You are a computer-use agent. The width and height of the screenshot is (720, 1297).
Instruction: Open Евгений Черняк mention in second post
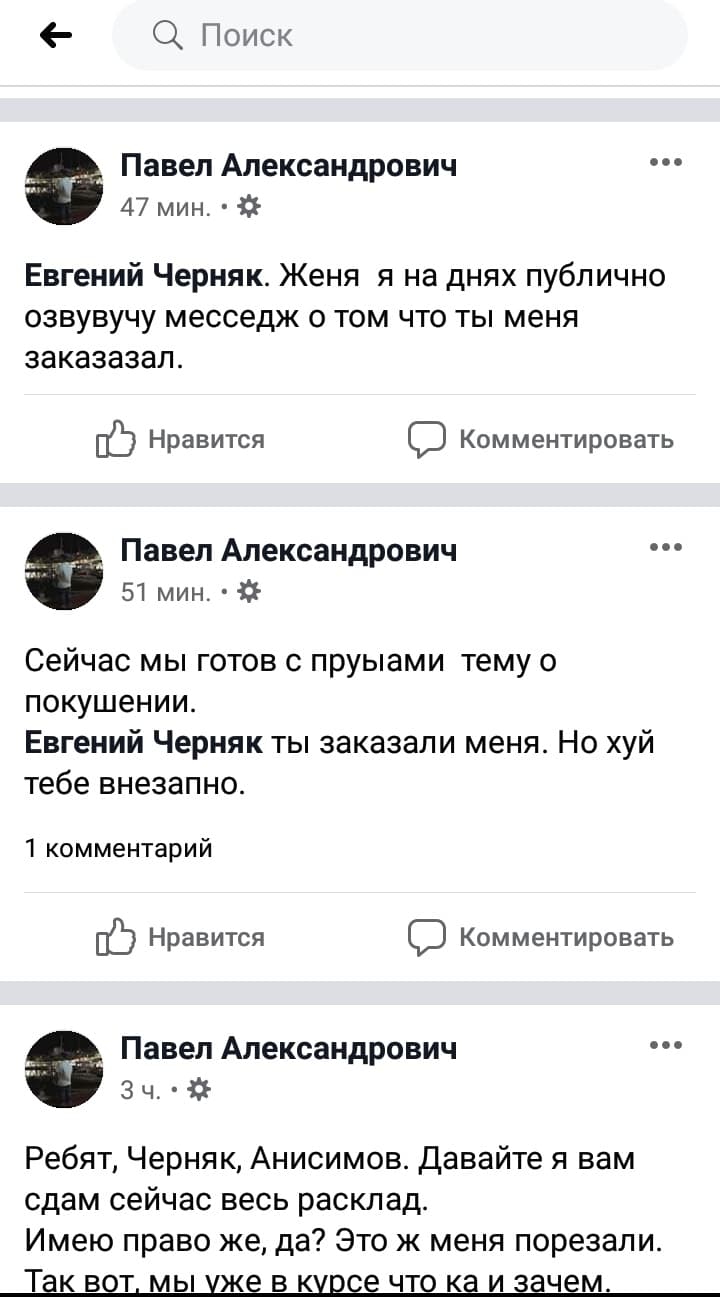tap(144, 743)
